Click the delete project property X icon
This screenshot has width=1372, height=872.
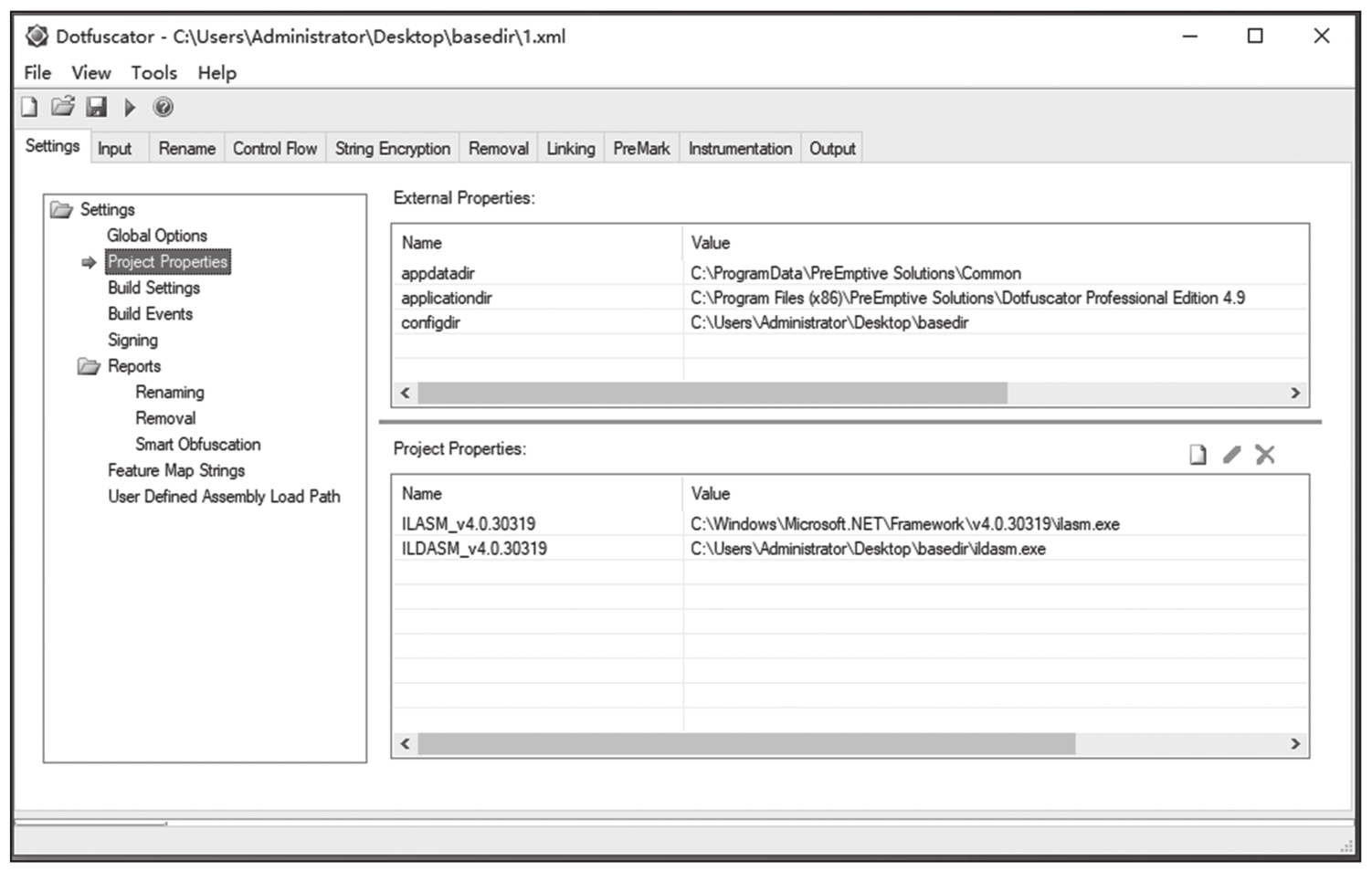(x=1264, y=454)
